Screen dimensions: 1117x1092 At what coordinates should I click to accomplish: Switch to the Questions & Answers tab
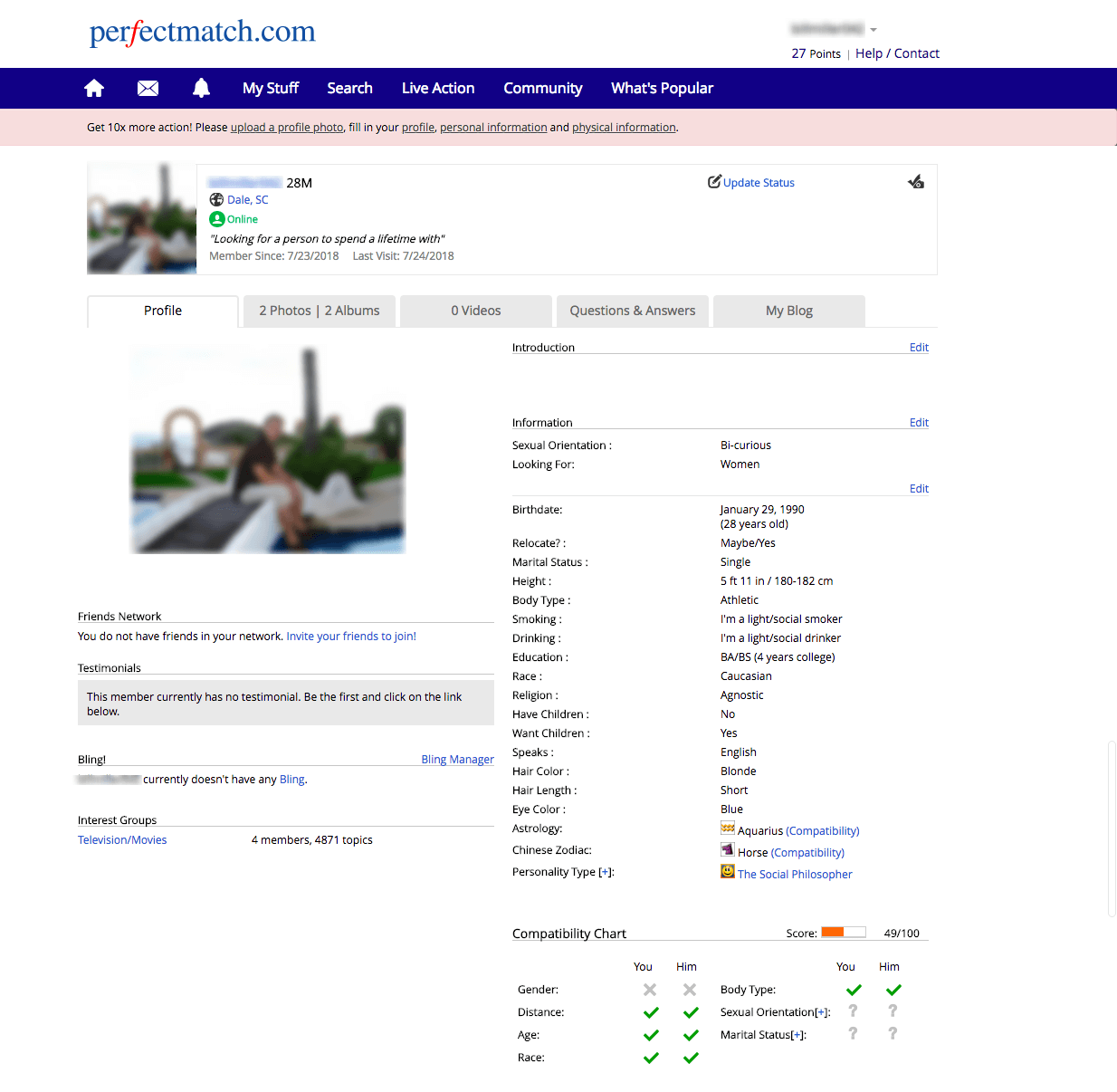pos(632,311)
